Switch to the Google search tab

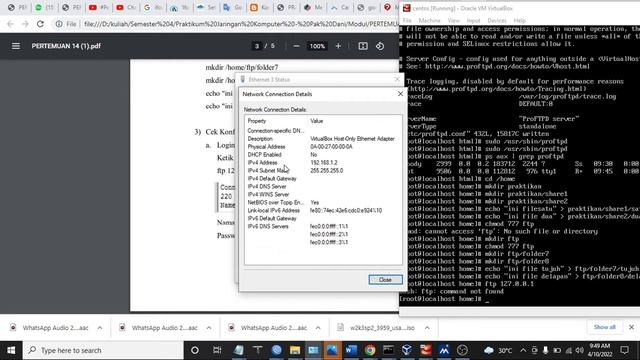(x=153, y=7)
